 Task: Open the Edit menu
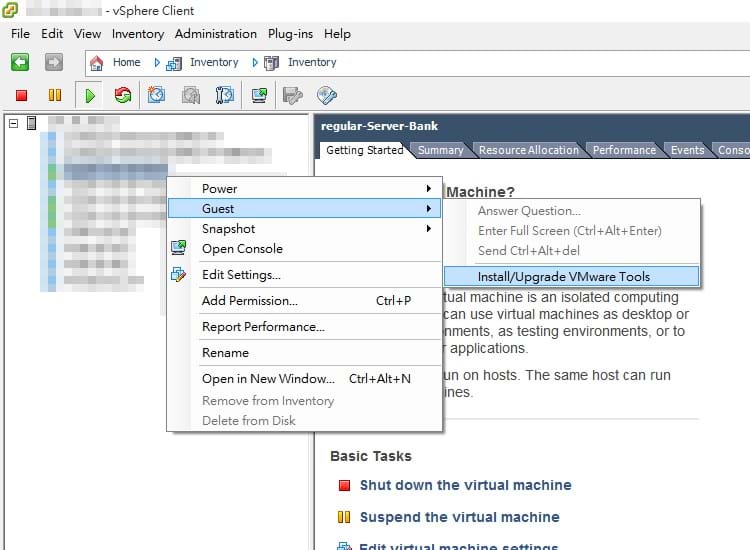click(52, 34)
